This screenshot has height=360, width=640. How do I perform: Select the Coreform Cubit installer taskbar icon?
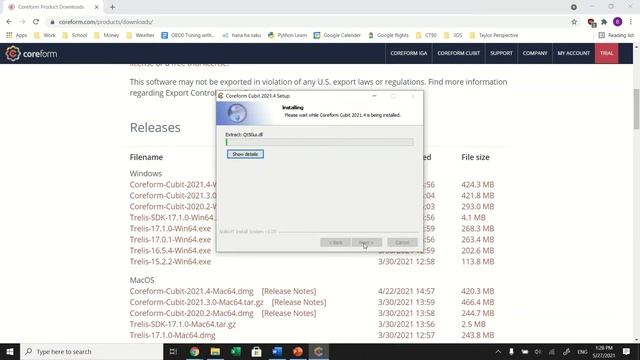click(319, 351)
